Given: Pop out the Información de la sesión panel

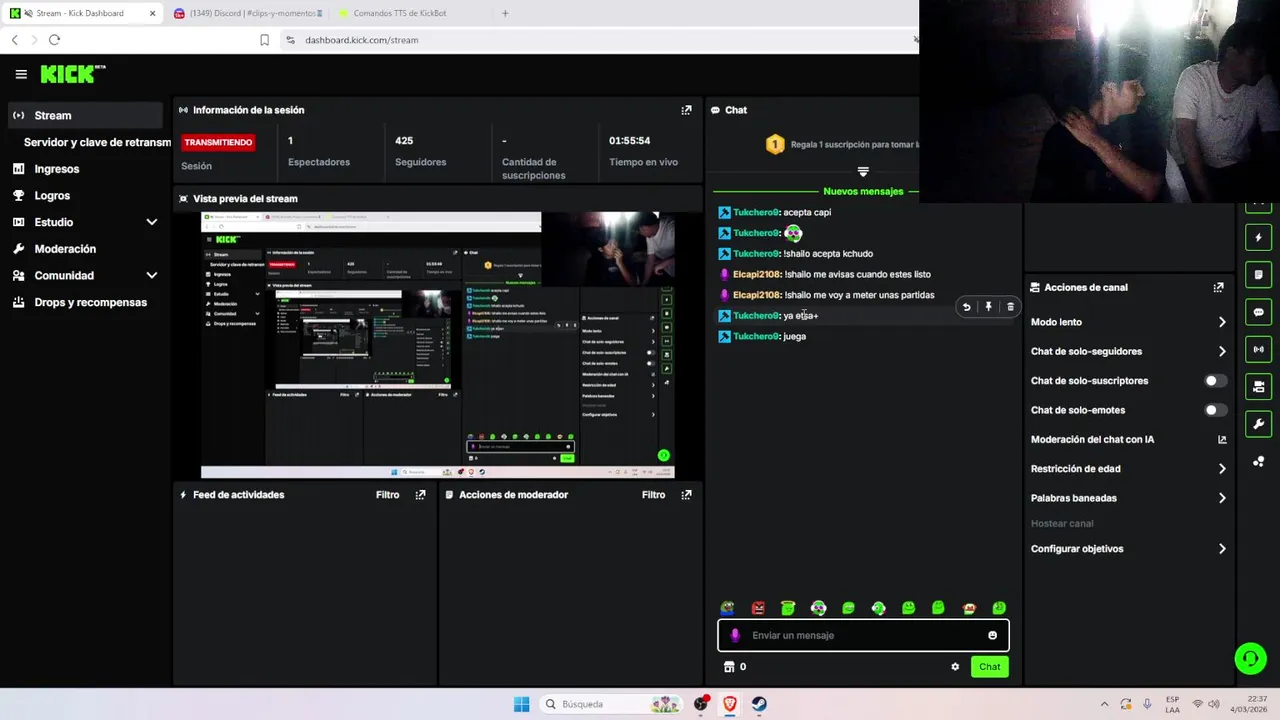Looking at the screenshot, I should [x=686, y=110].
